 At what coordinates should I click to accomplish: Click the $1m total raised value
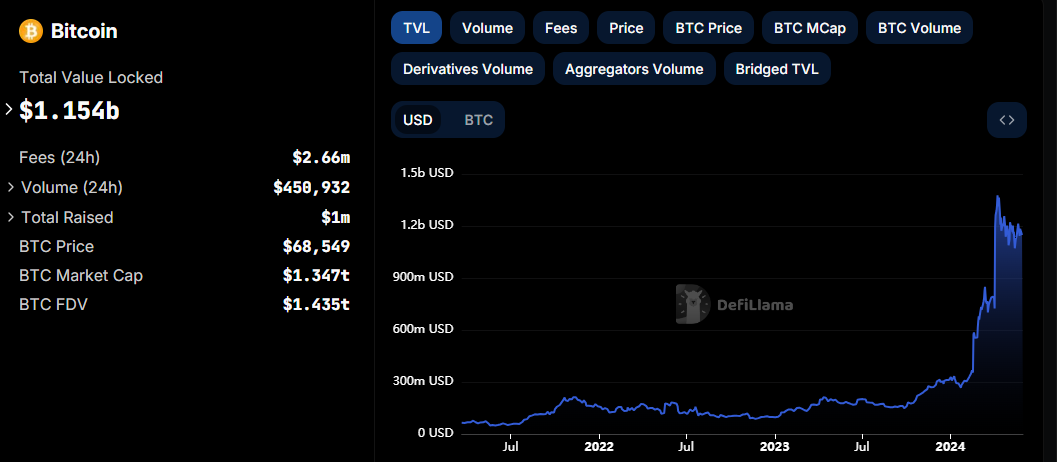336,217
